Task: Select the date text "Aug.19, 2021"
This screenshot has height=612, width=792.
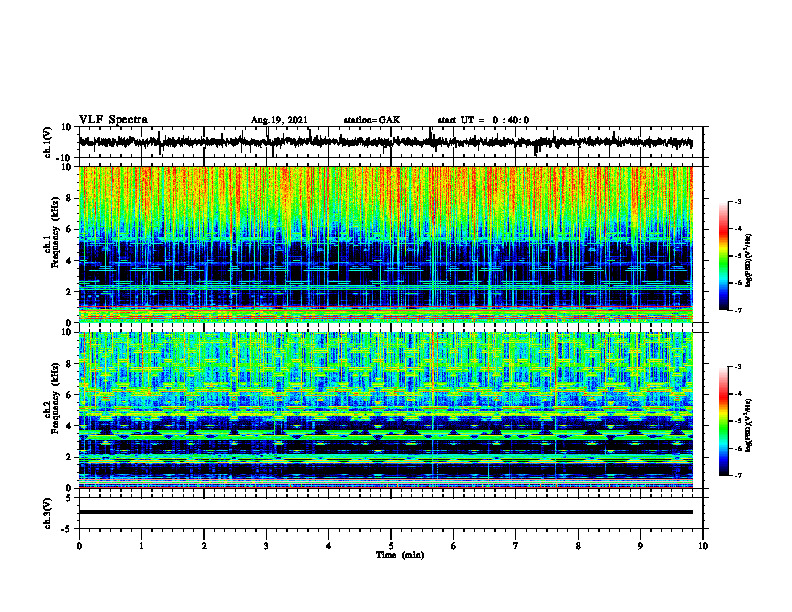Action: pyautogui.click(x=279, y=120)
